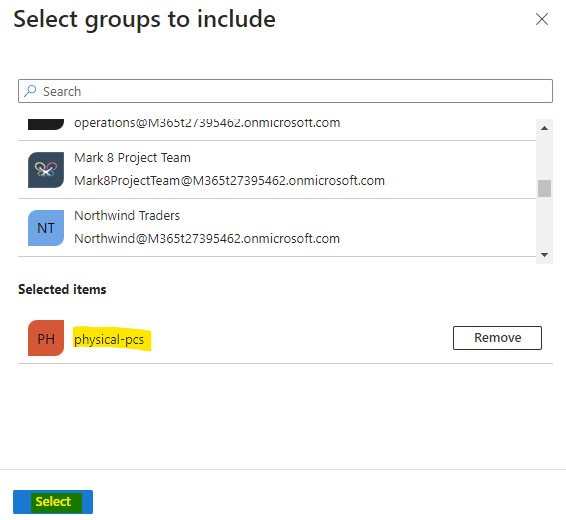Click the highlighted physical-pcs item name
566x520 pixels.
[x=109, y=340]
